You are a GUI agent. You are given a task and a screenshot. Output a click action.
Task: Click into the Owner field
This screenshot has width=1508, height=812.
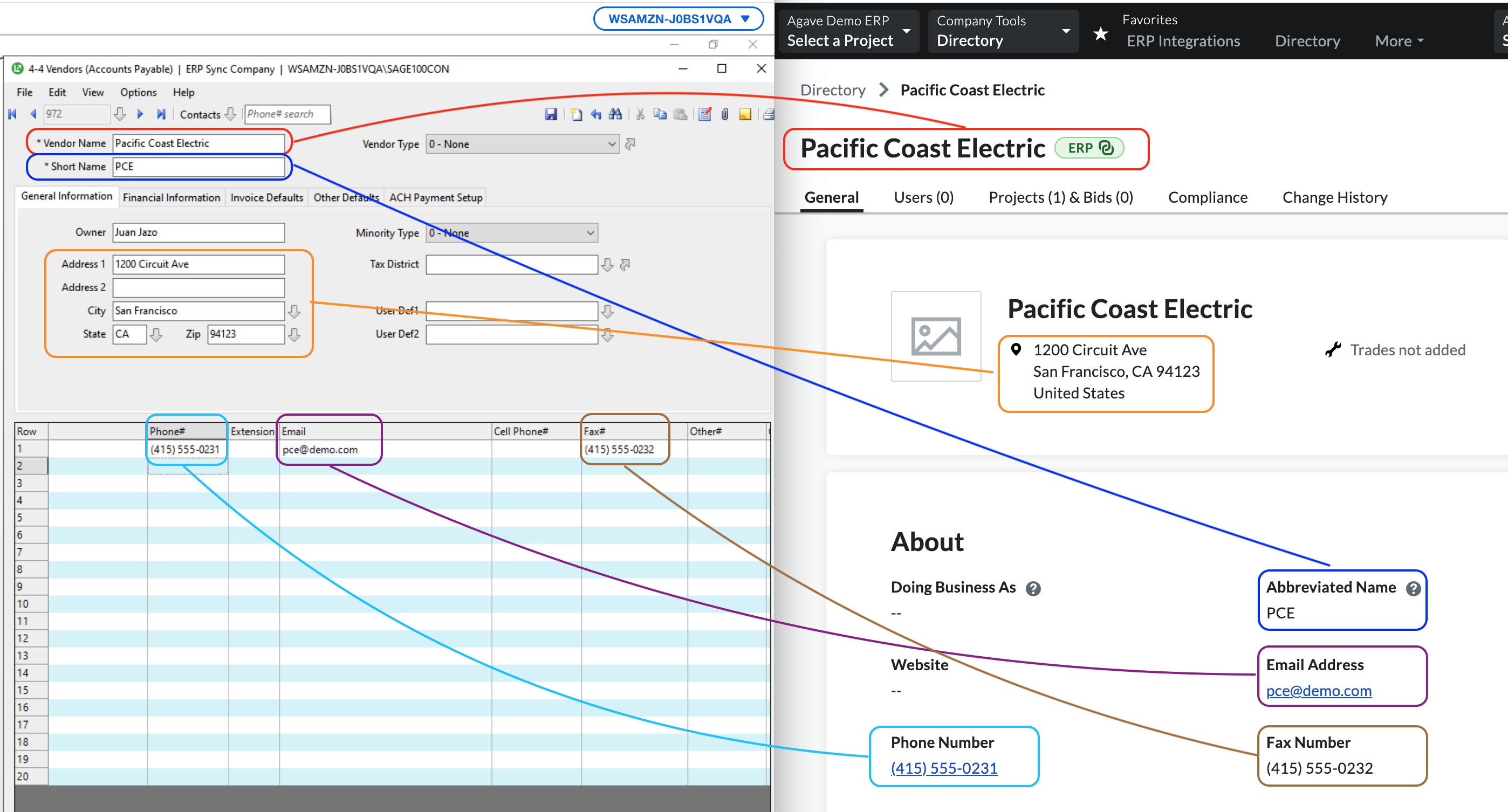point(198,232)
